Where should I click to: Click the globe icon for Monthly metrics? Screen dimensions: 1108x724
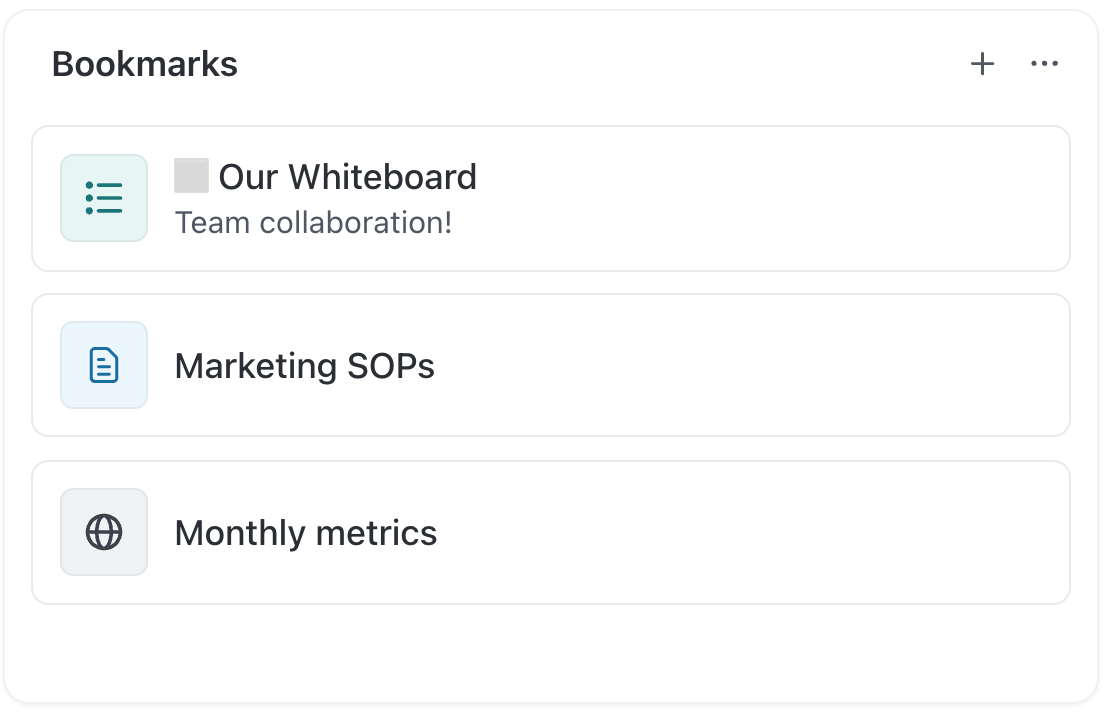(104, 532)
